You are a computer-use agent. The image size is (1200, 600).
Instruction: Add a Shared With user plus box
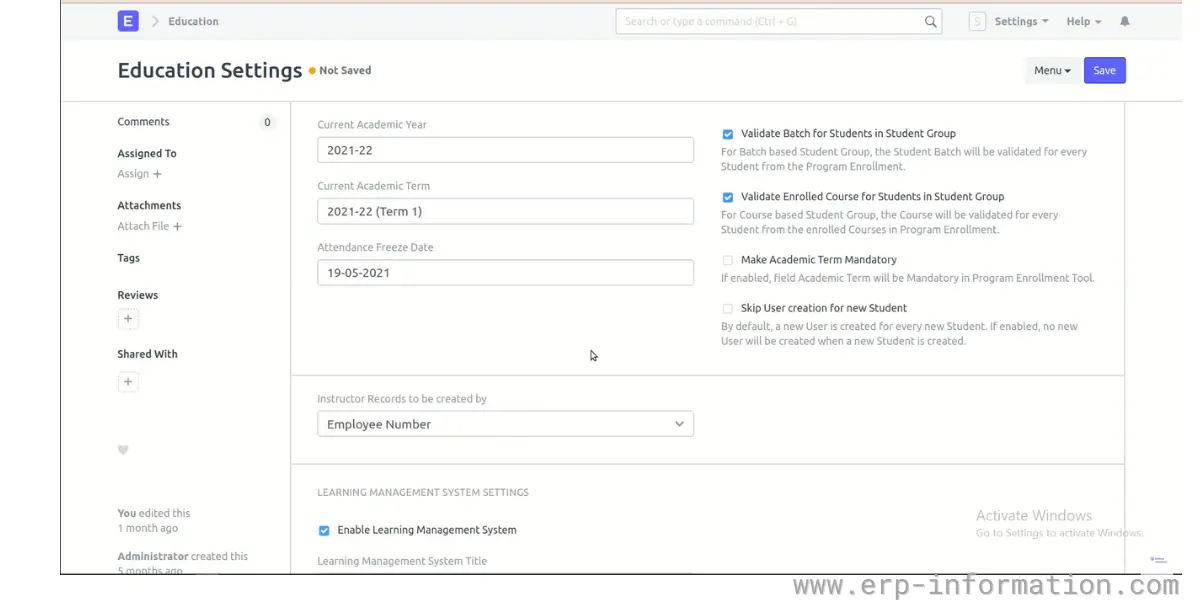pyautogui.click(x=128, y=382)
